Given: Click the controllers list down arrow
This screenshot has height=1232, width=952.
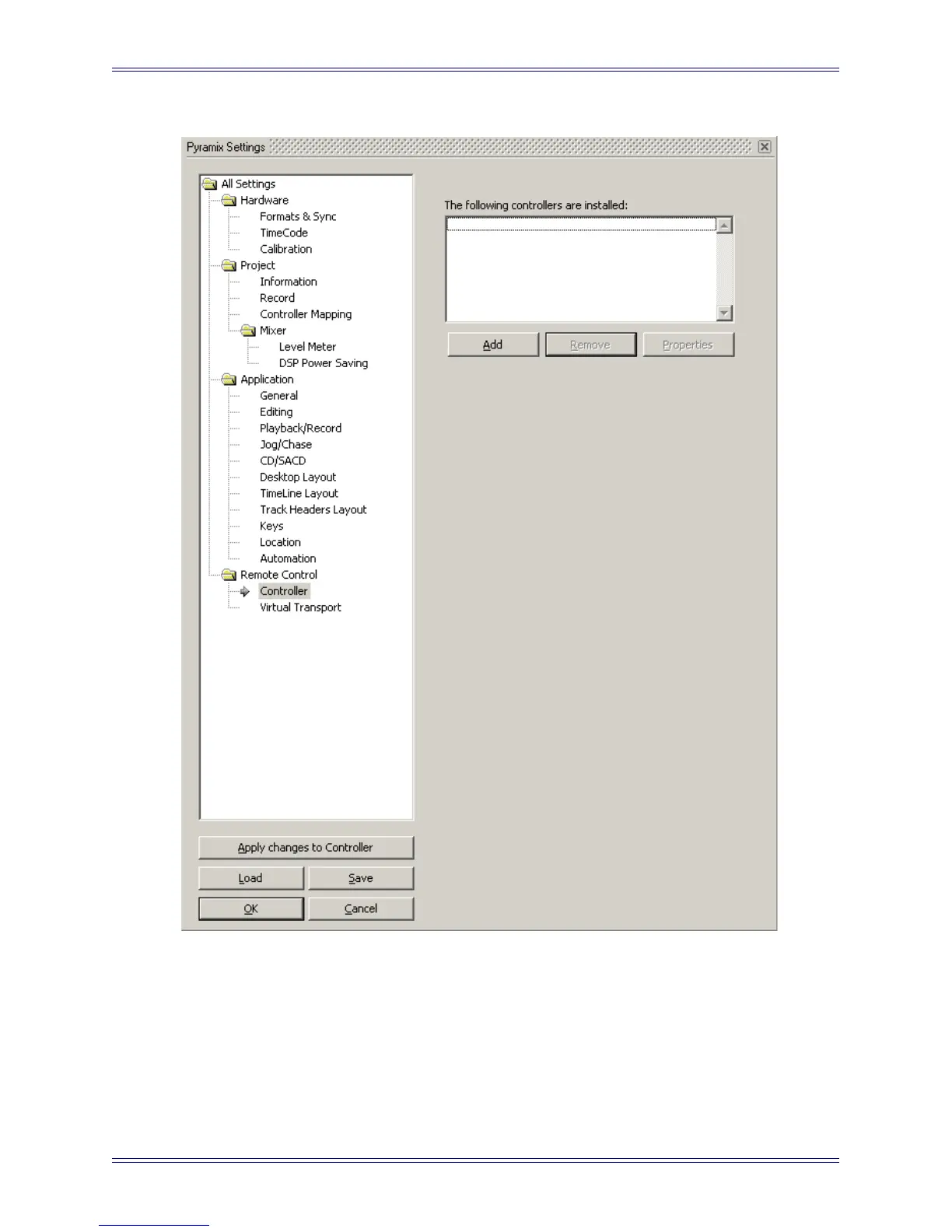Looking at the screenshot, I should click(724, 313).
